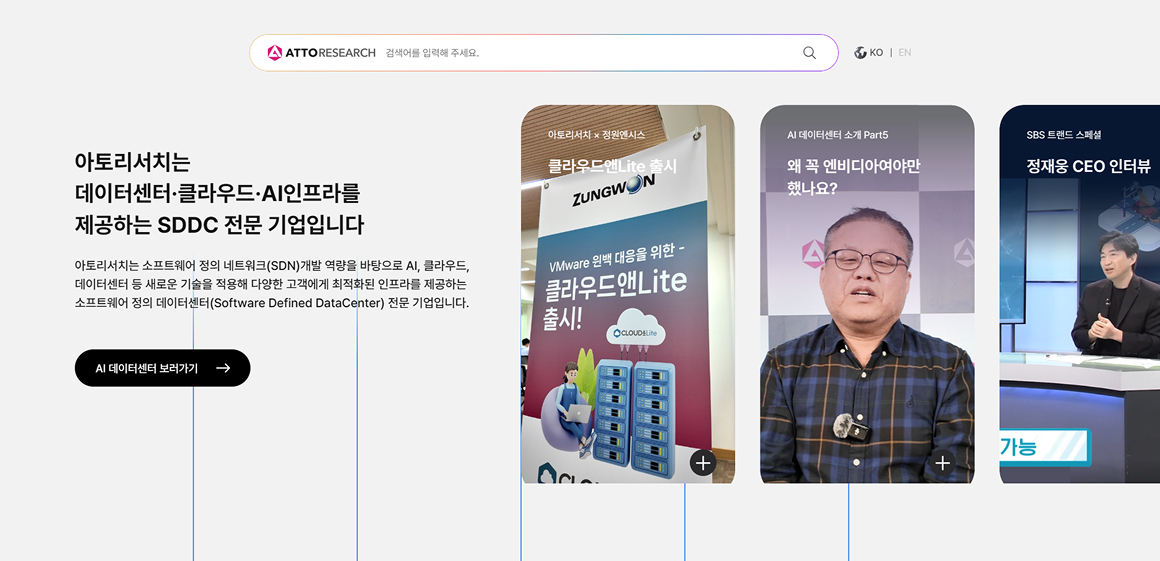Click arrow icon in AI 데이터센터 button
1160x561 pixels.
pyautogui.click(x=223, y=368)
